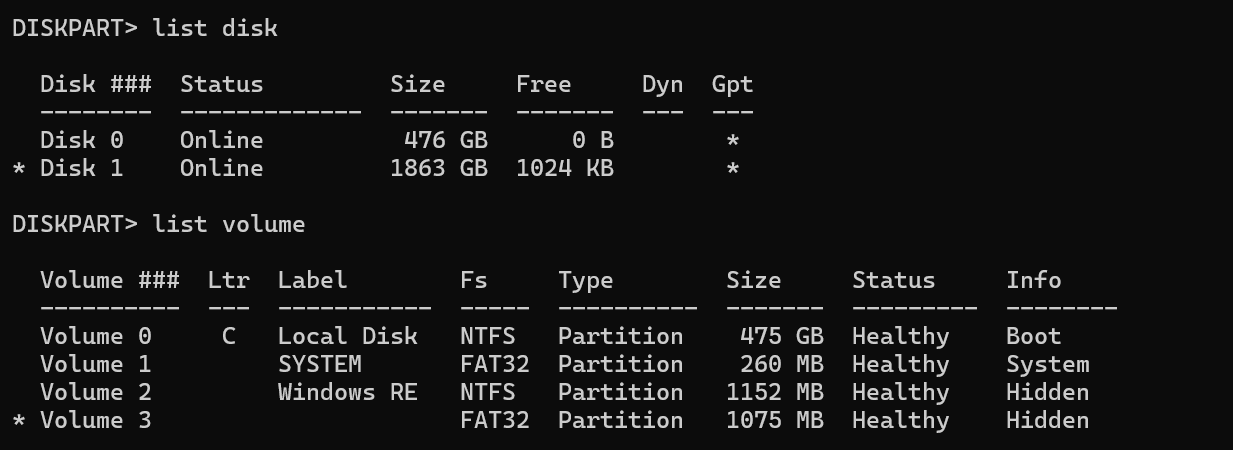Click the 1024 KB free space value
The width and height of the screenshot is (1233, 450).
pyautogui.click(x=564, y=168)
